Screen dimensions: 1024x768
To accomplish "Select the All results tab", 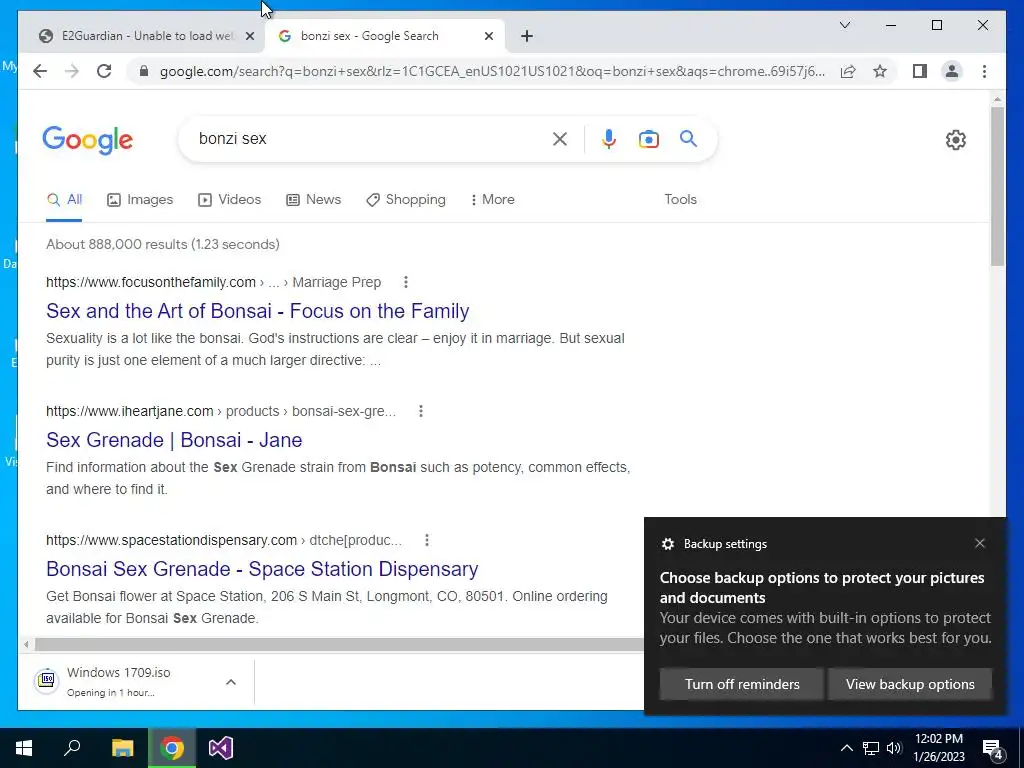I will coord(64,200).
